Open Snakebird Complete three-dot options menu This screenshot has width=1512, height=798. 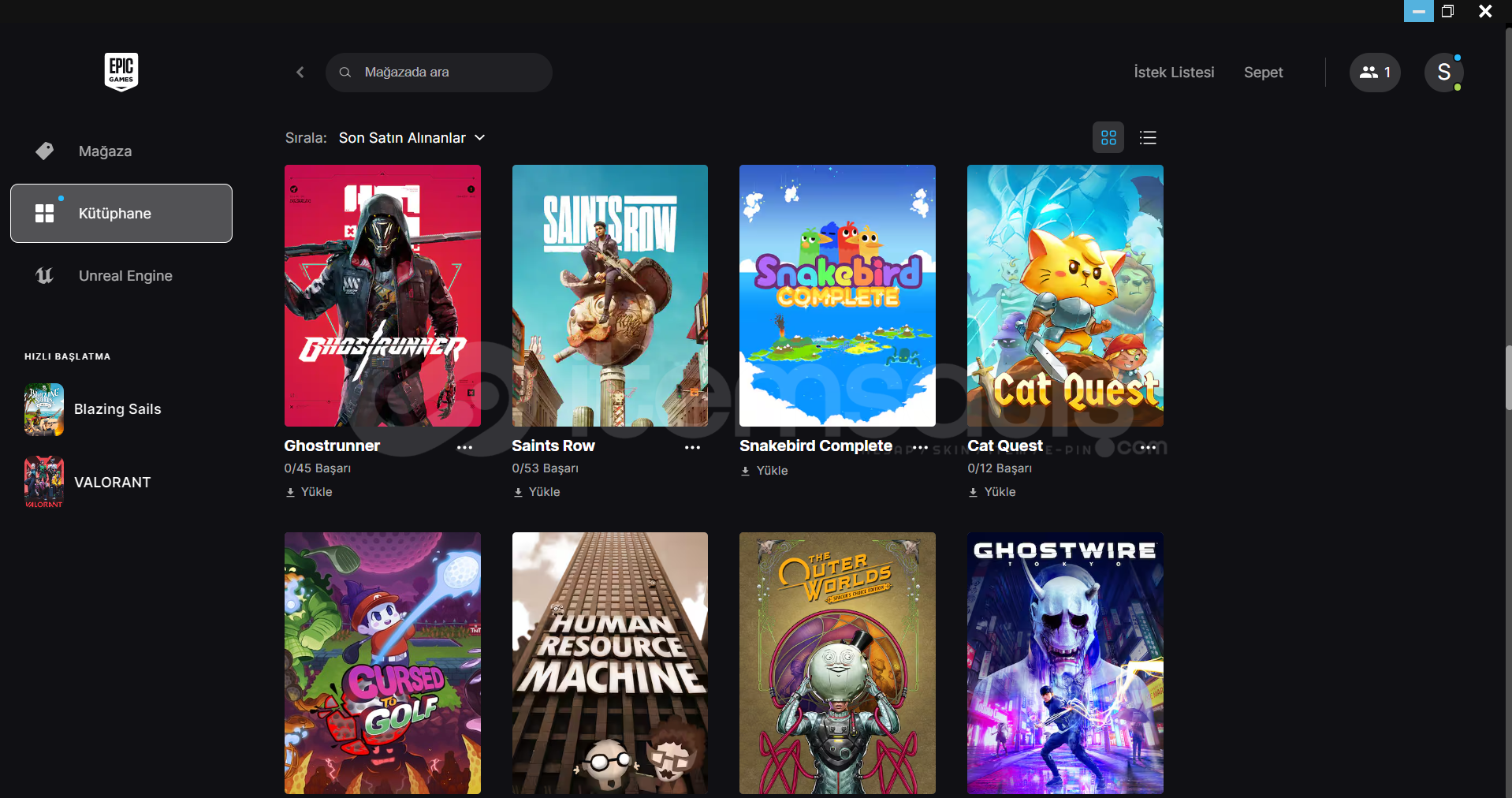pos(920,447)
